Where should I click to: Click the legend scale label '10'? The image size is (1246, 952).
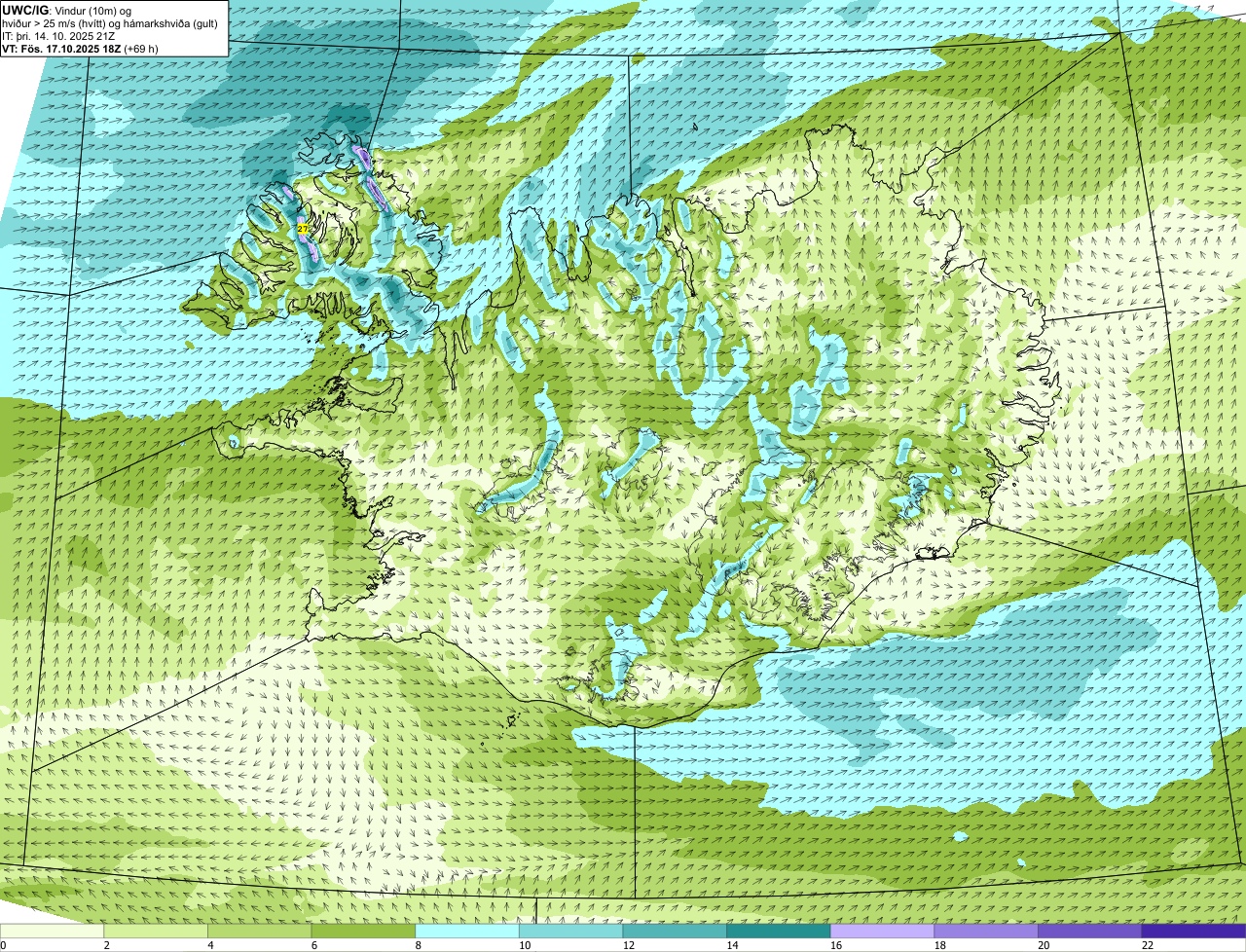point(525,945)
